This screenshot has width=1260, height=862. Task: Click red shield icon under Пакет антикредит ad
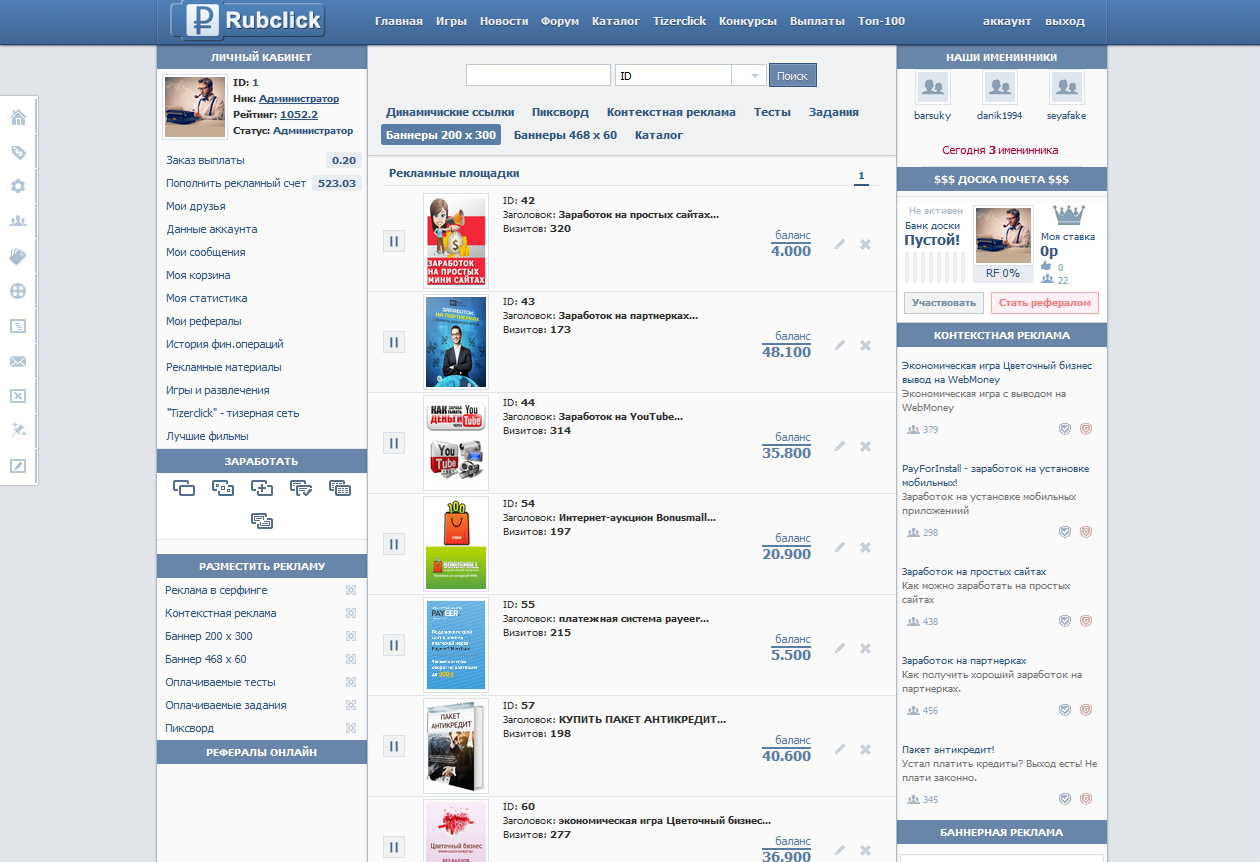pos(1086,799)
